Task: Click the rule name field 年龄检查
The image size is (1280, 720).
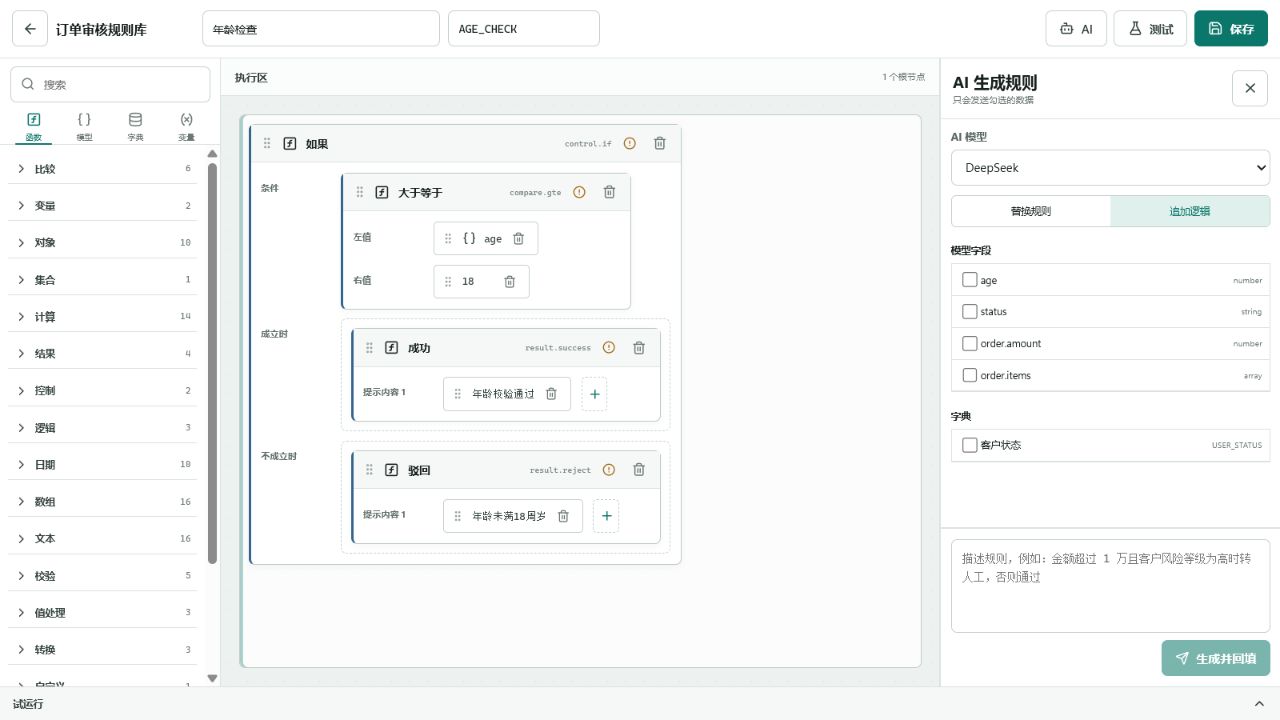Action: coord(321,29)
